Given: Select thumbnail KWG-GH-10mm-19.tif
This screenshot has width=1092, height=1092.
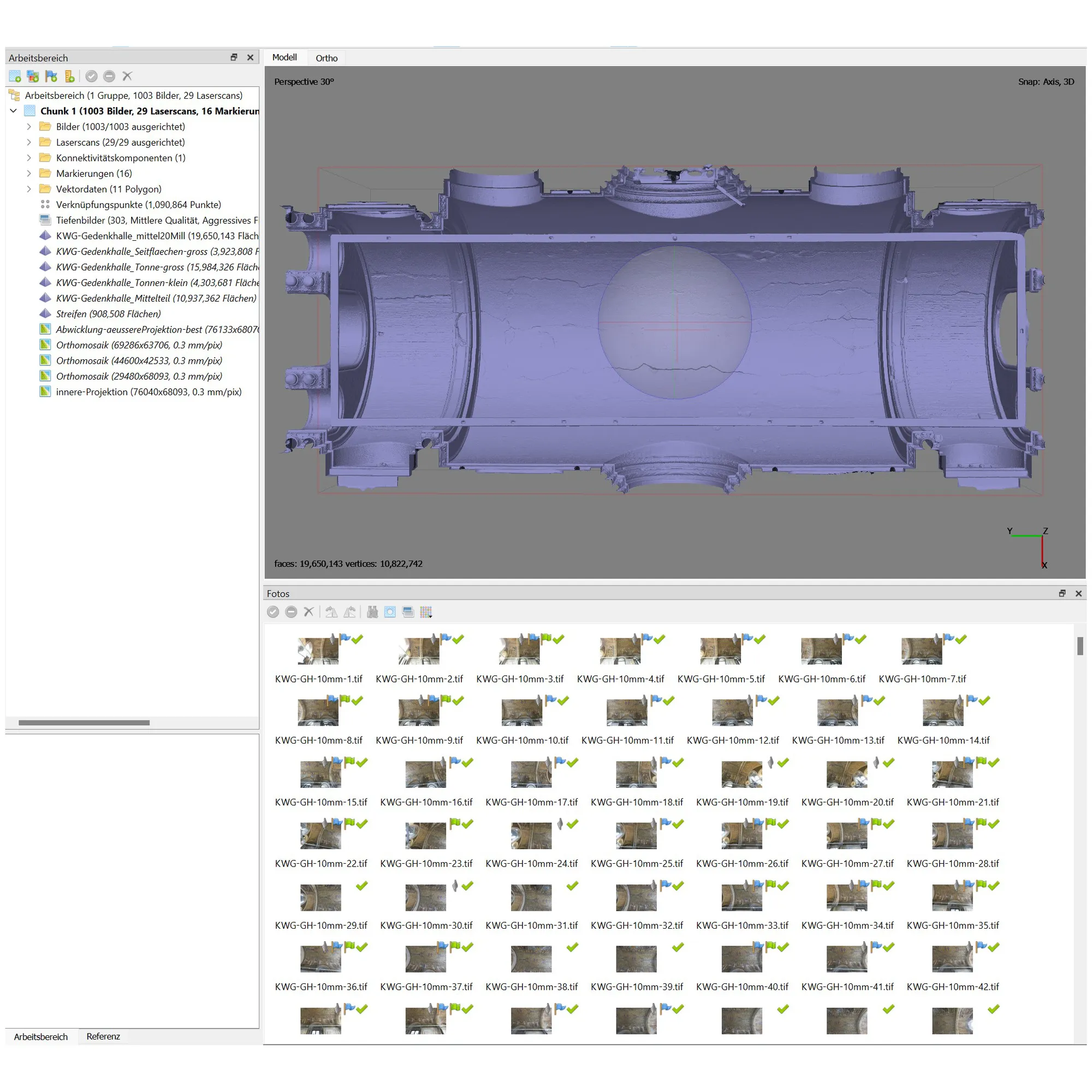Looking at the screenshot, I should click(741, 774).
